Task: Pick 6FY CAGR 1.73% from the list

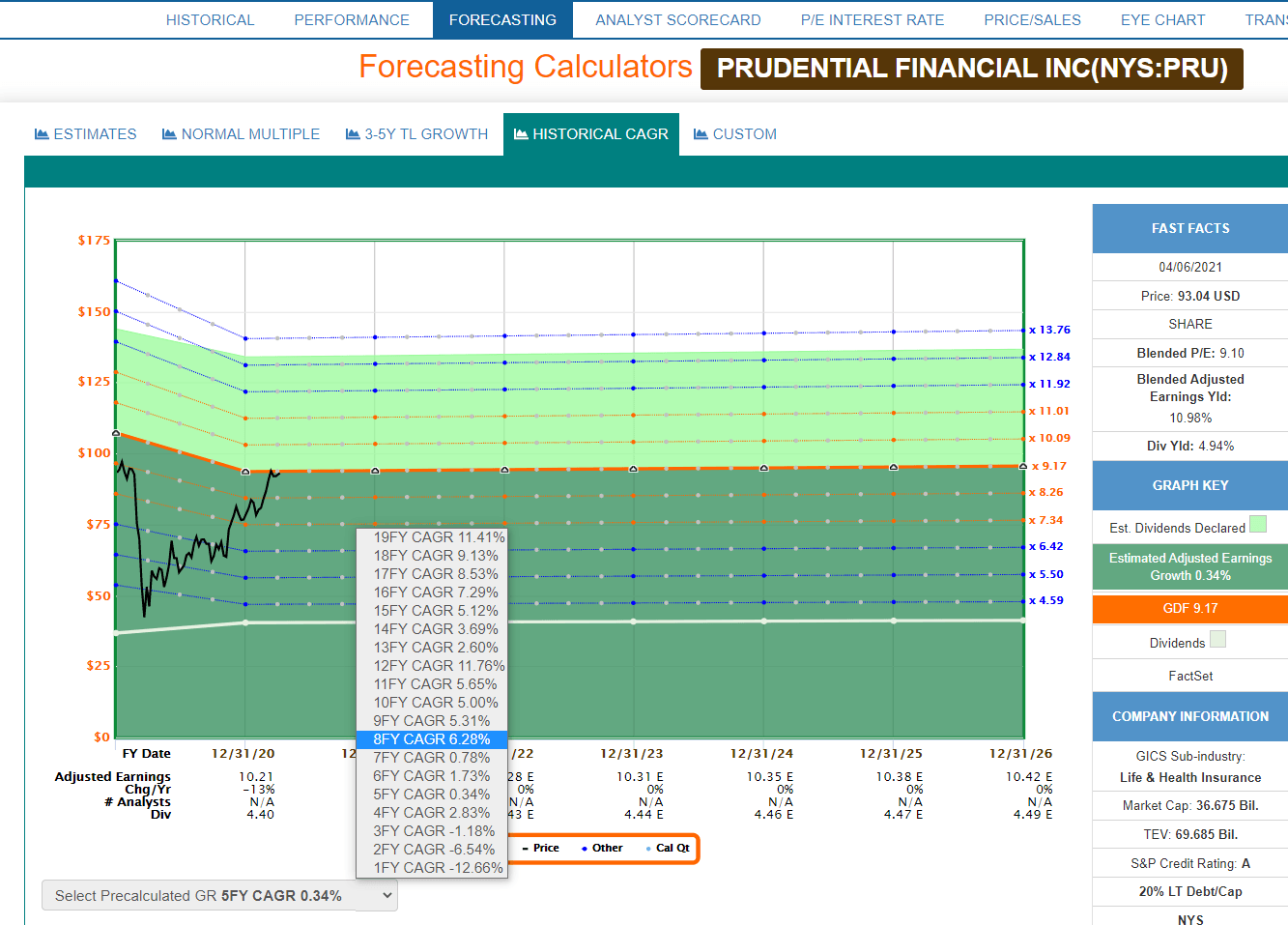Action: (432, 776)
